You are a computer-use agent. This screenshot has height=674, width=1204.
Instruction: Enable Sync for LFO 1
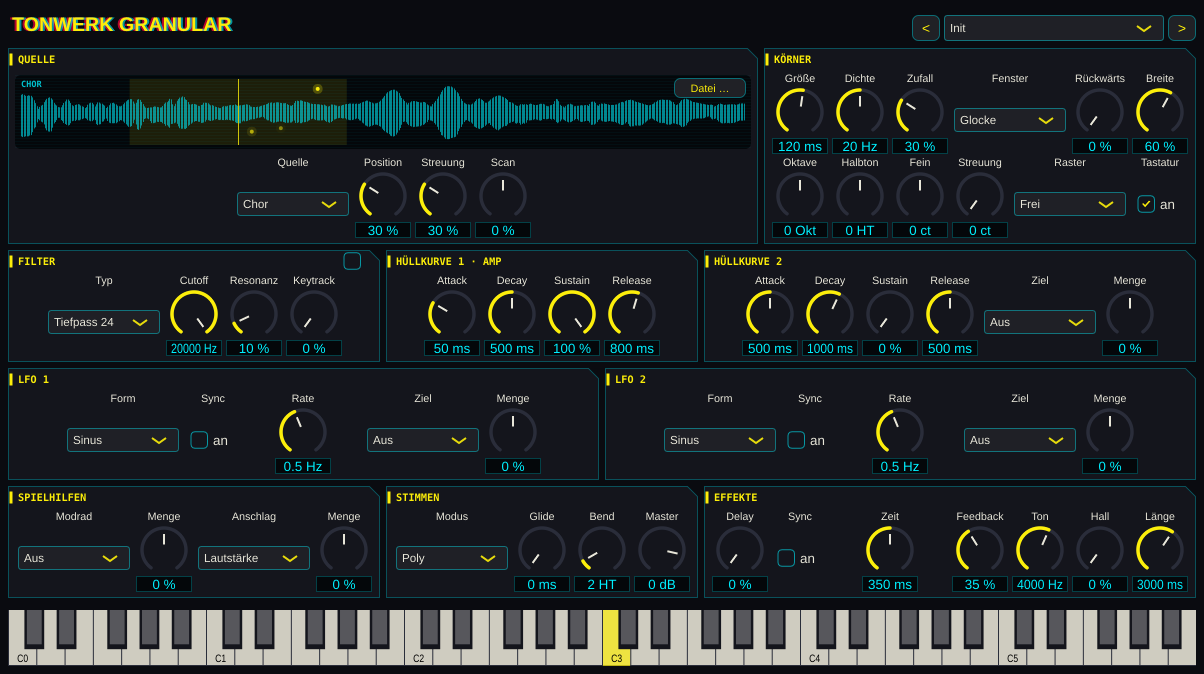199,440
